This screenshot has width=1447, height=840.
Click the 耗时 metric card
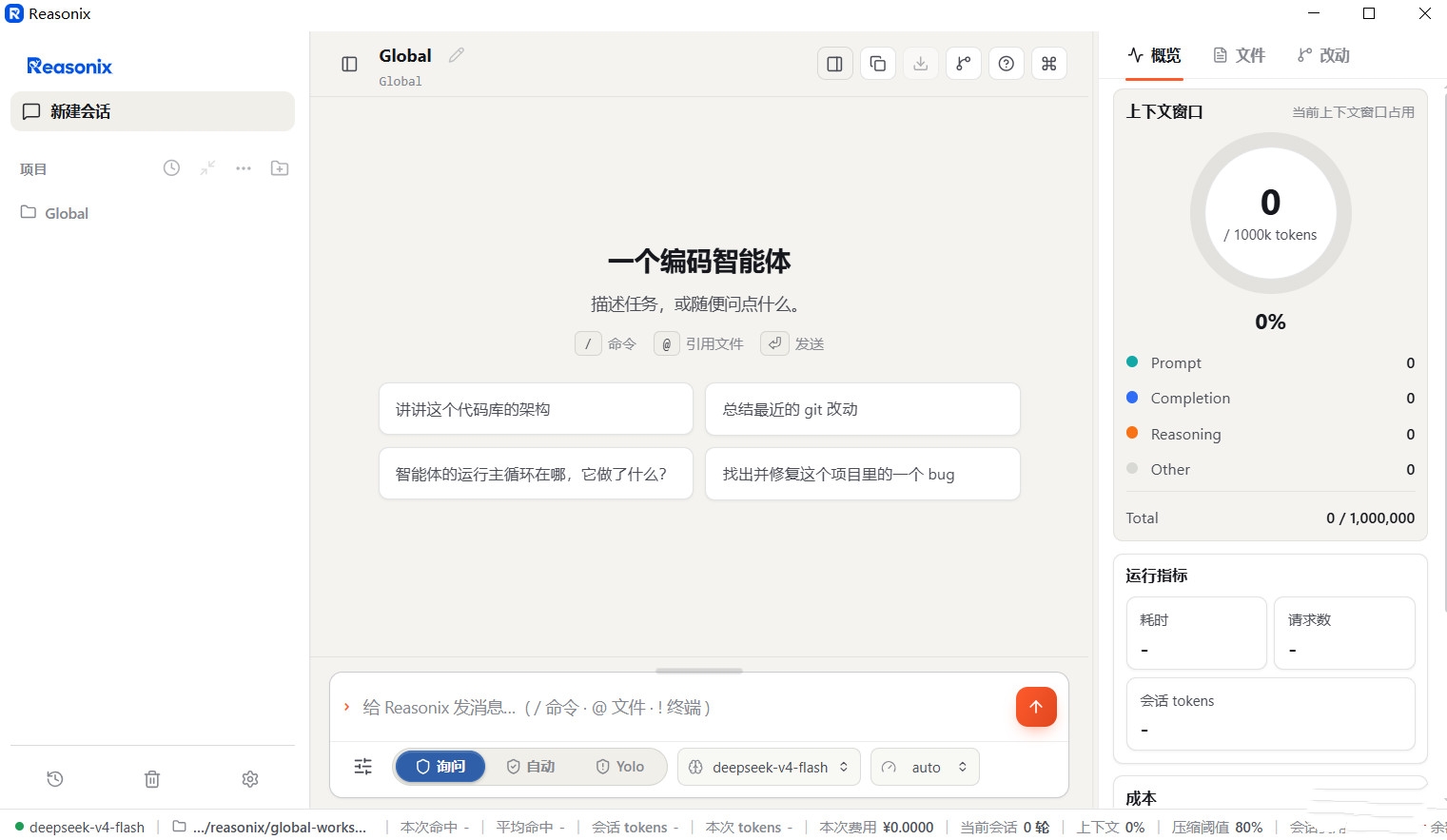tap(1197, 634)
